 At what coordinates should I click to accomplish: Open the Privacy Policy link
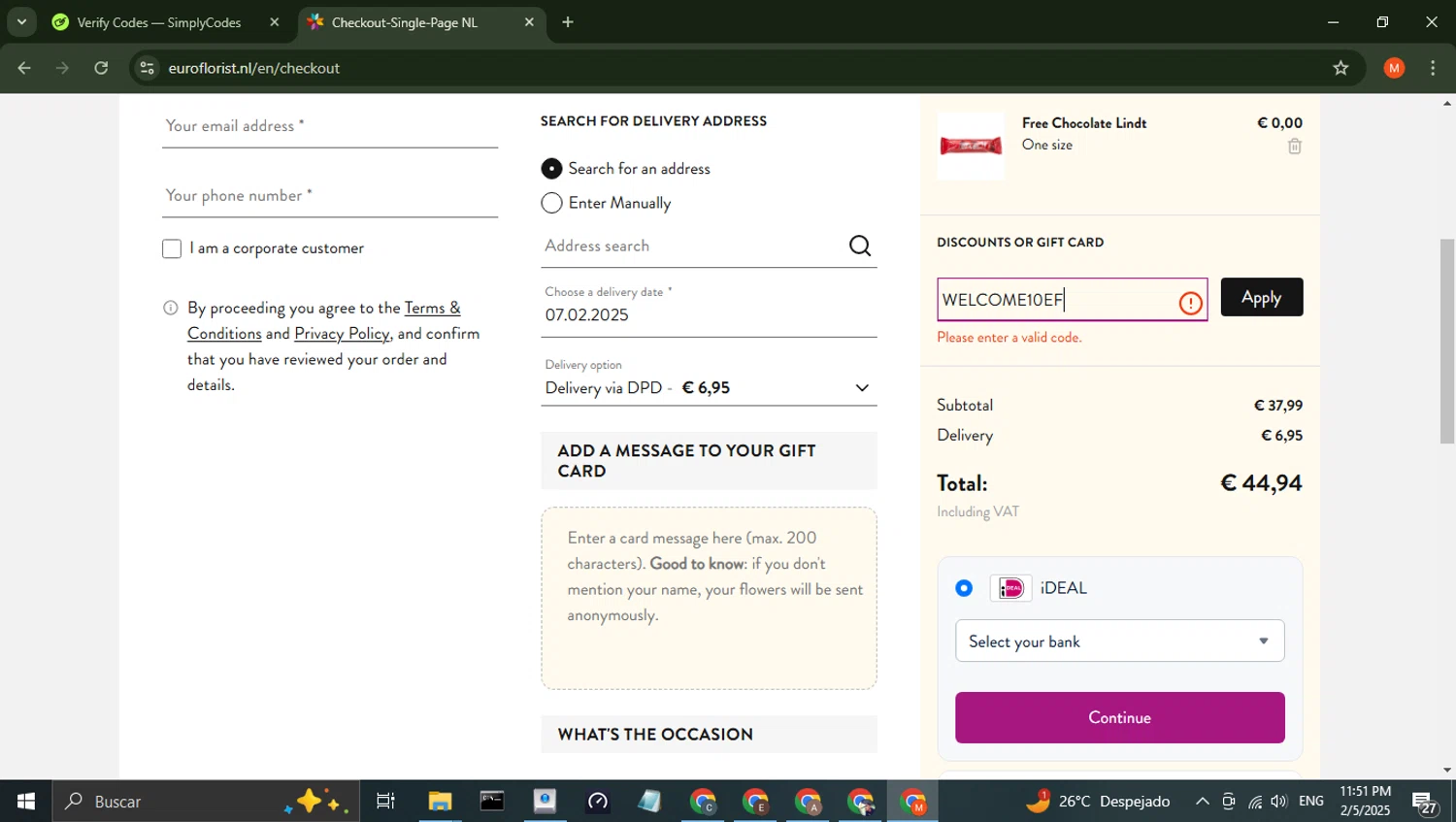[342, 333]
